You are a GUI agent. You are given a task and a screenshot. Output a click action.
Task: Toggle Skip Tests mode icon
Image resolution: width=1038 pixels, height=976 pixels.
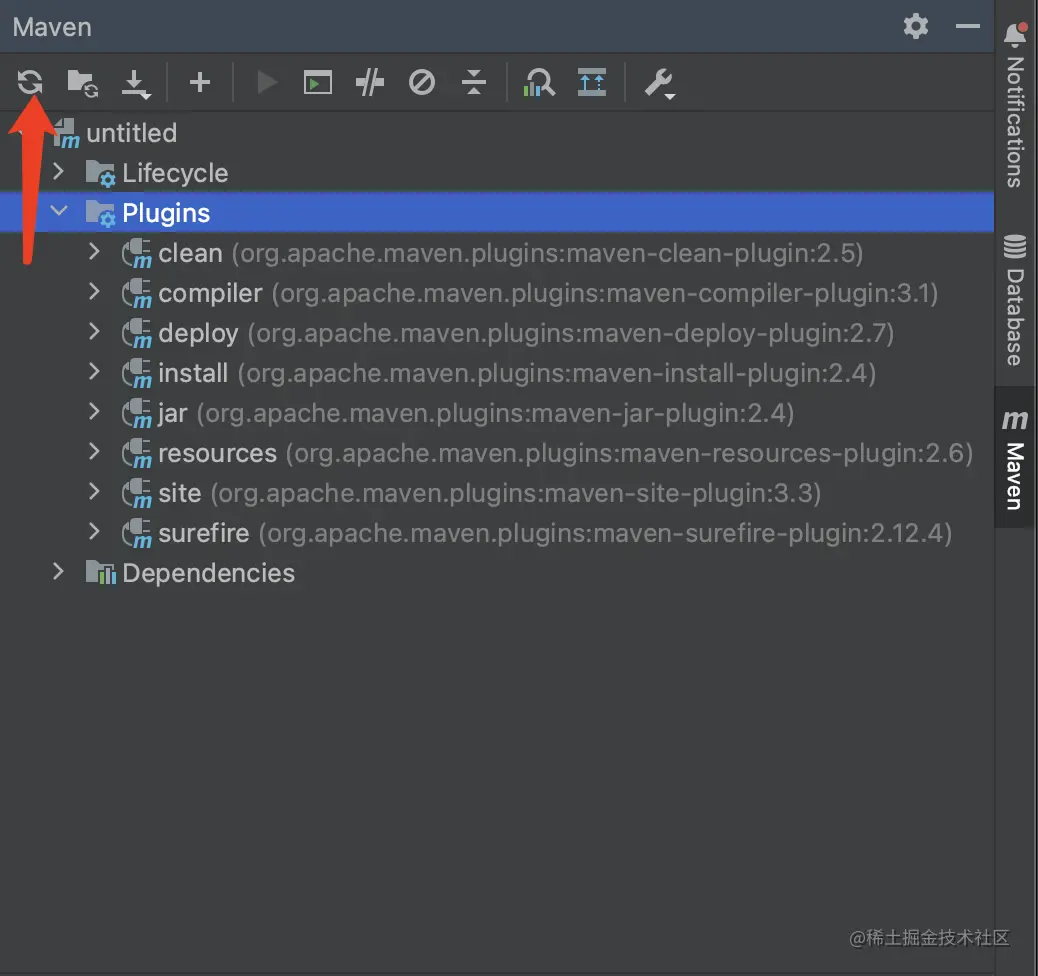tap(422, 83)
